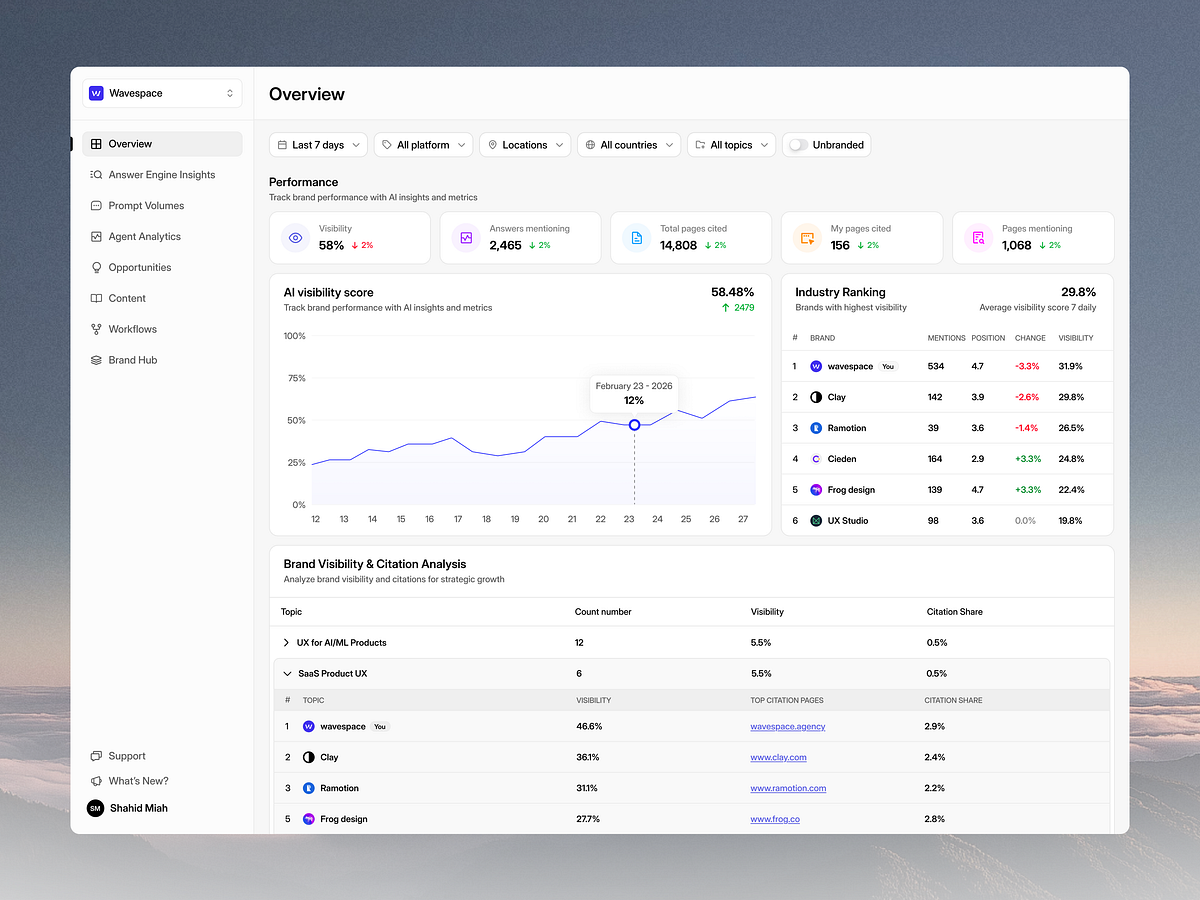
Task: Open the All platform dropdown
Action: point(423,144)
